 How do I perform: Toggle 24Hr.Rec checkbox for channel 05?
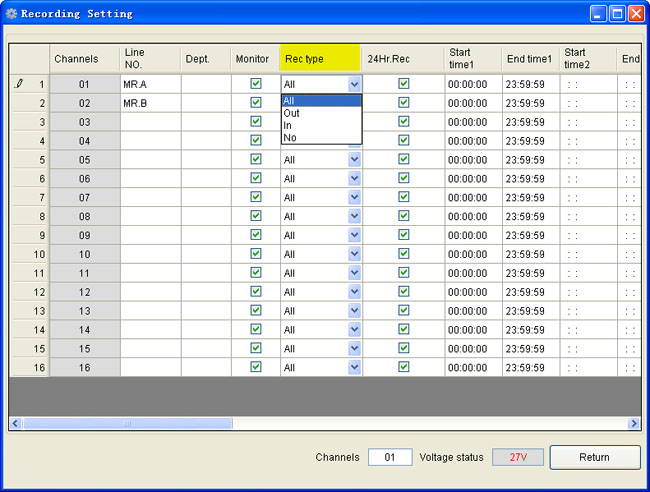tap(404, 159)
